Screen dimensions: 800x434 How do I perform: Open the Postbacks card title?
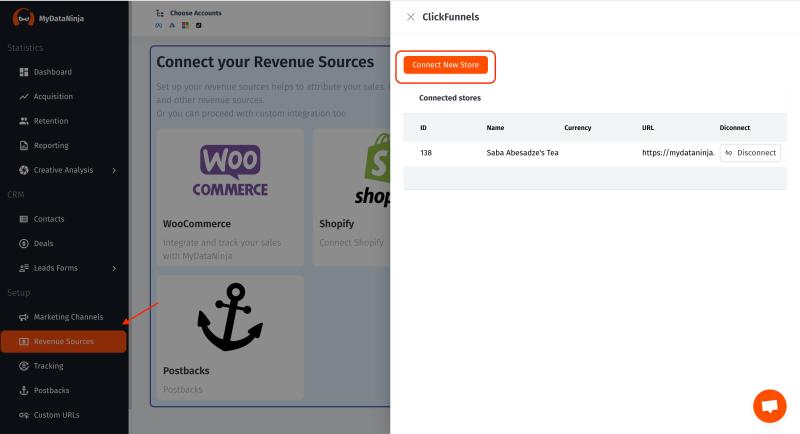[186, 370]
